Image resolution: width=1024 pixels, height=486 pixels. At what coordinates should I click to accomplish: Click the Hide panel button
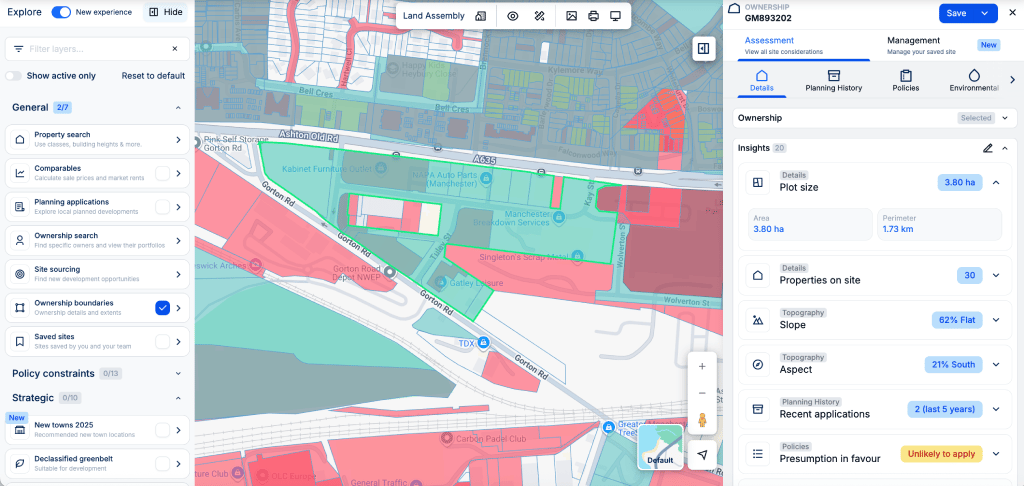165,12
